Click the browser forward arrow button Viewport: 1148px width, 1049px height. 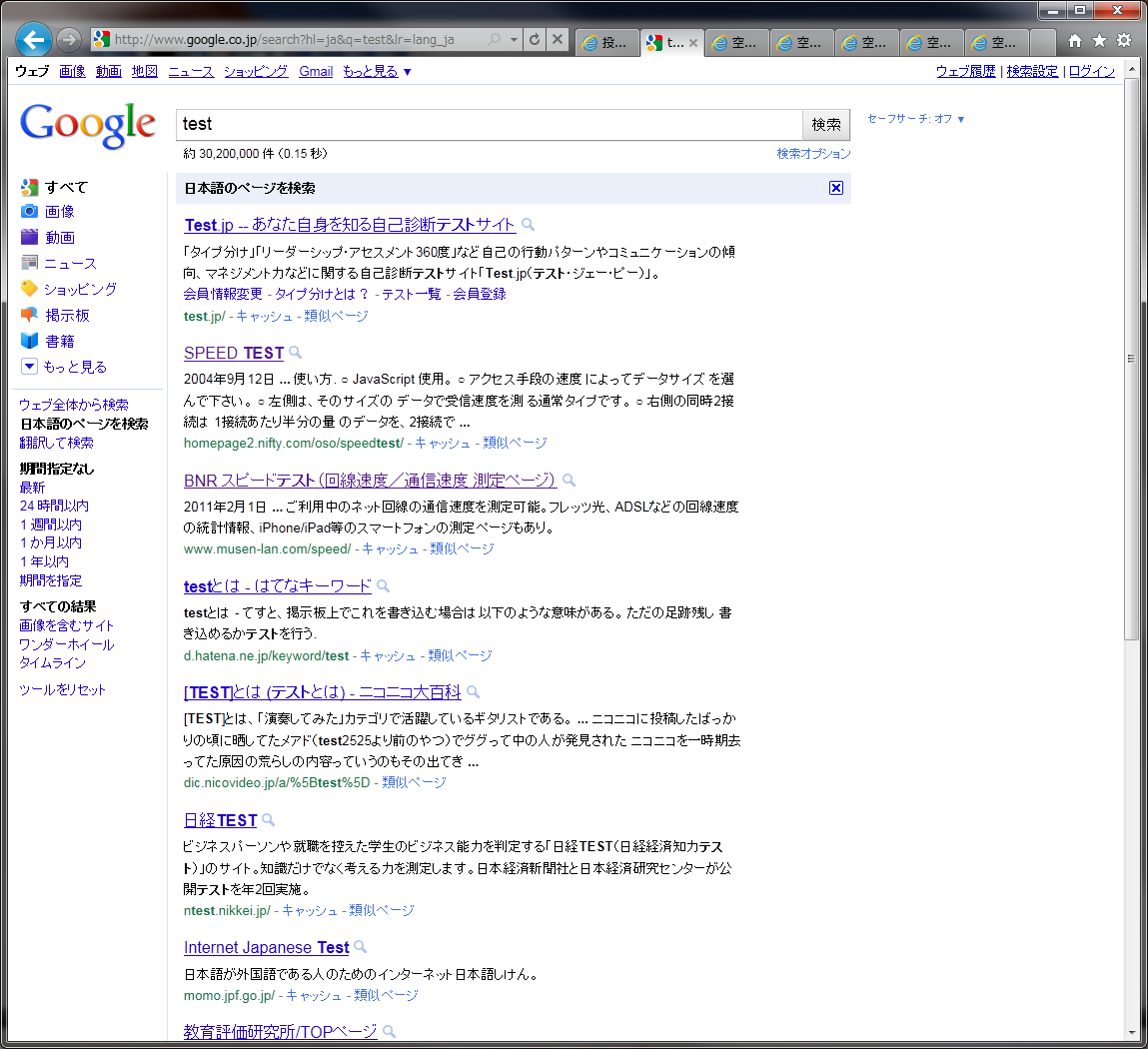pos(69,40)
